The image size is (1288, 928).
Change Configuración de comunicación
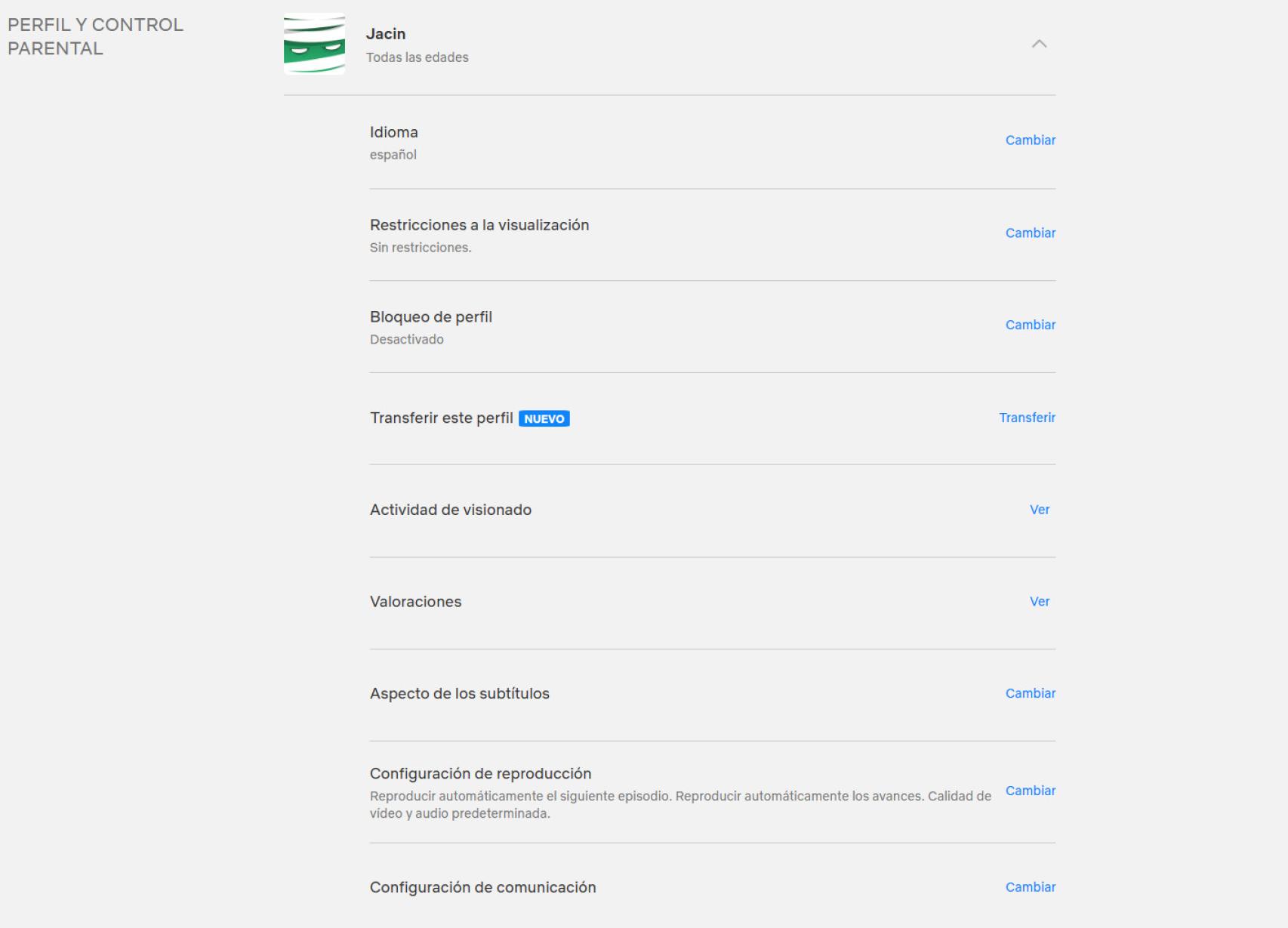tap(1030, 888)
